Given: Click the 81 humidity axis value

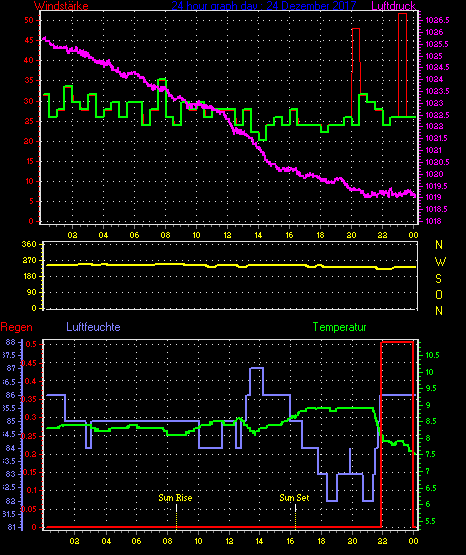Looking at the screenshot, I should pos(11,527).
